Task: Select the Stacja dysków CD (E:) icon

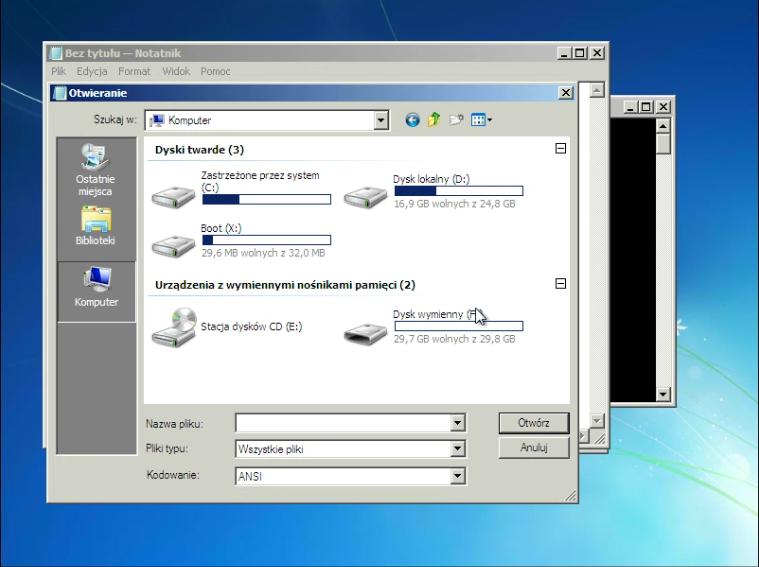Action: [174, 327]
